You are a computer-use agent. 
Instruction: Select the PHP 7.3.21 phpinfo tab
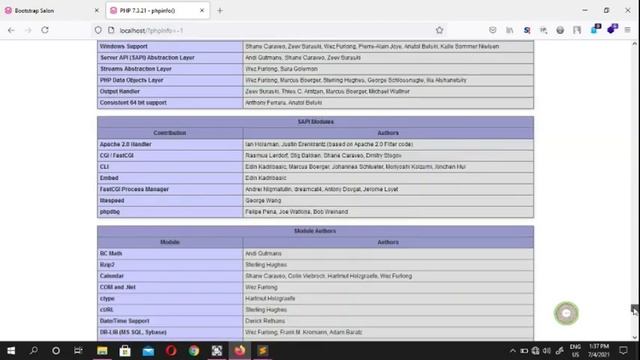pyautogui.click(x=158, y=11)
